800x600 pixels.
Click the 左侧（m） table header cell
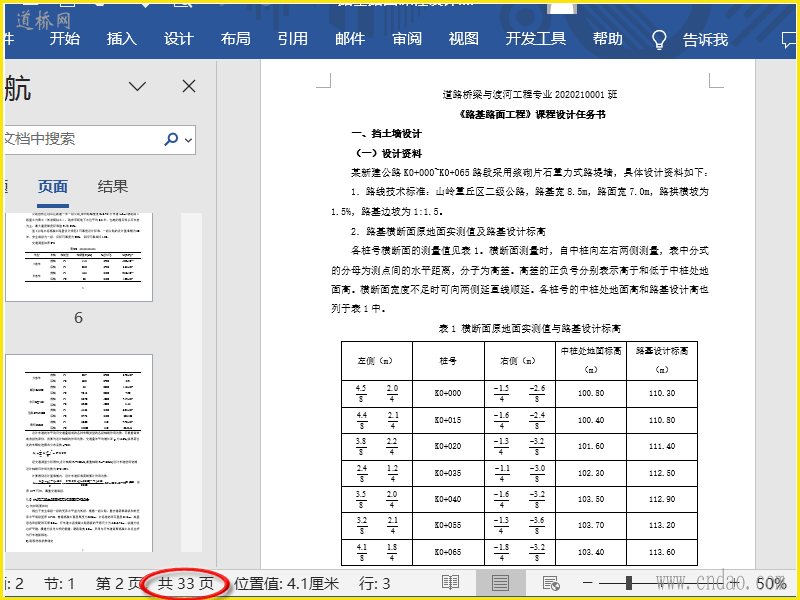point(375,361)
